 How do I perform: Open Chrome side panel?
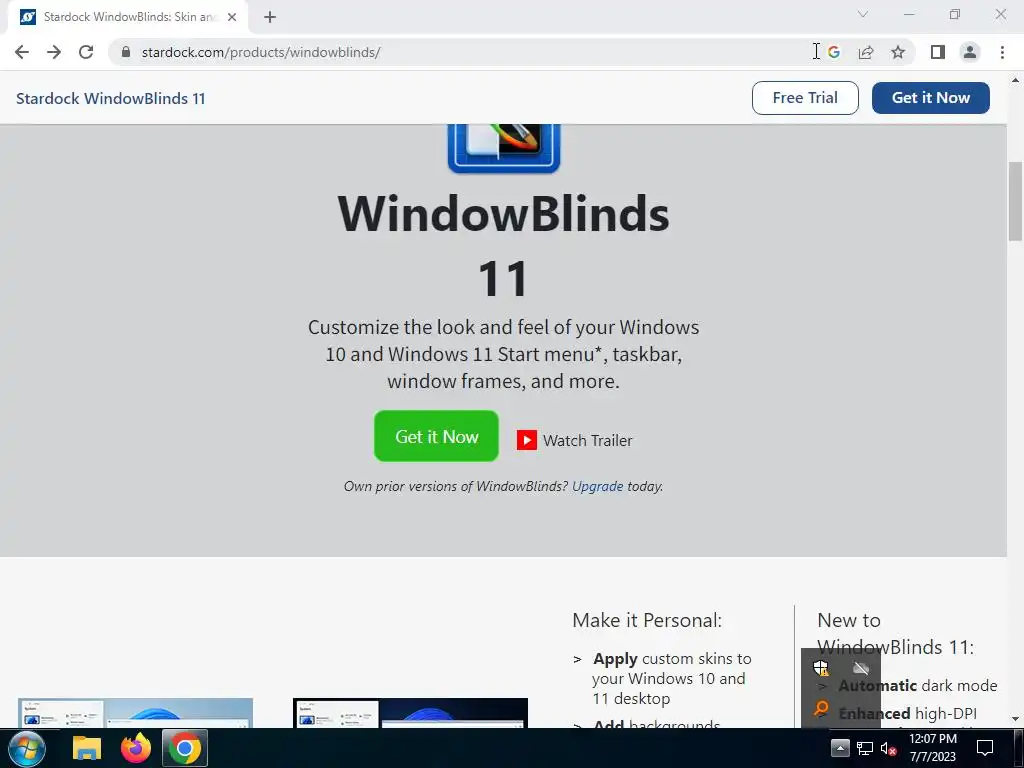coord(938,52)
